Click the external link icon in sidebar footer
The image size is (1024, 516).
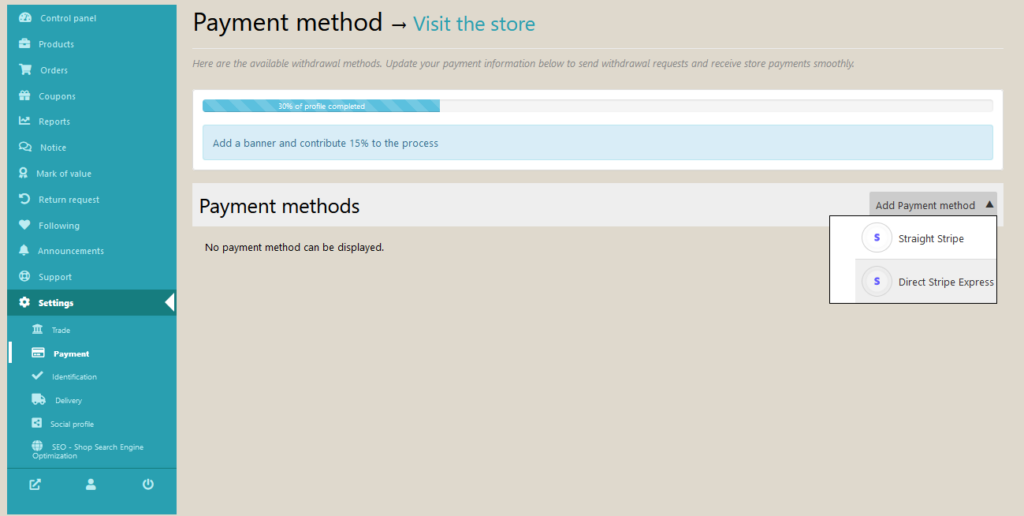(x=35, y=485)
